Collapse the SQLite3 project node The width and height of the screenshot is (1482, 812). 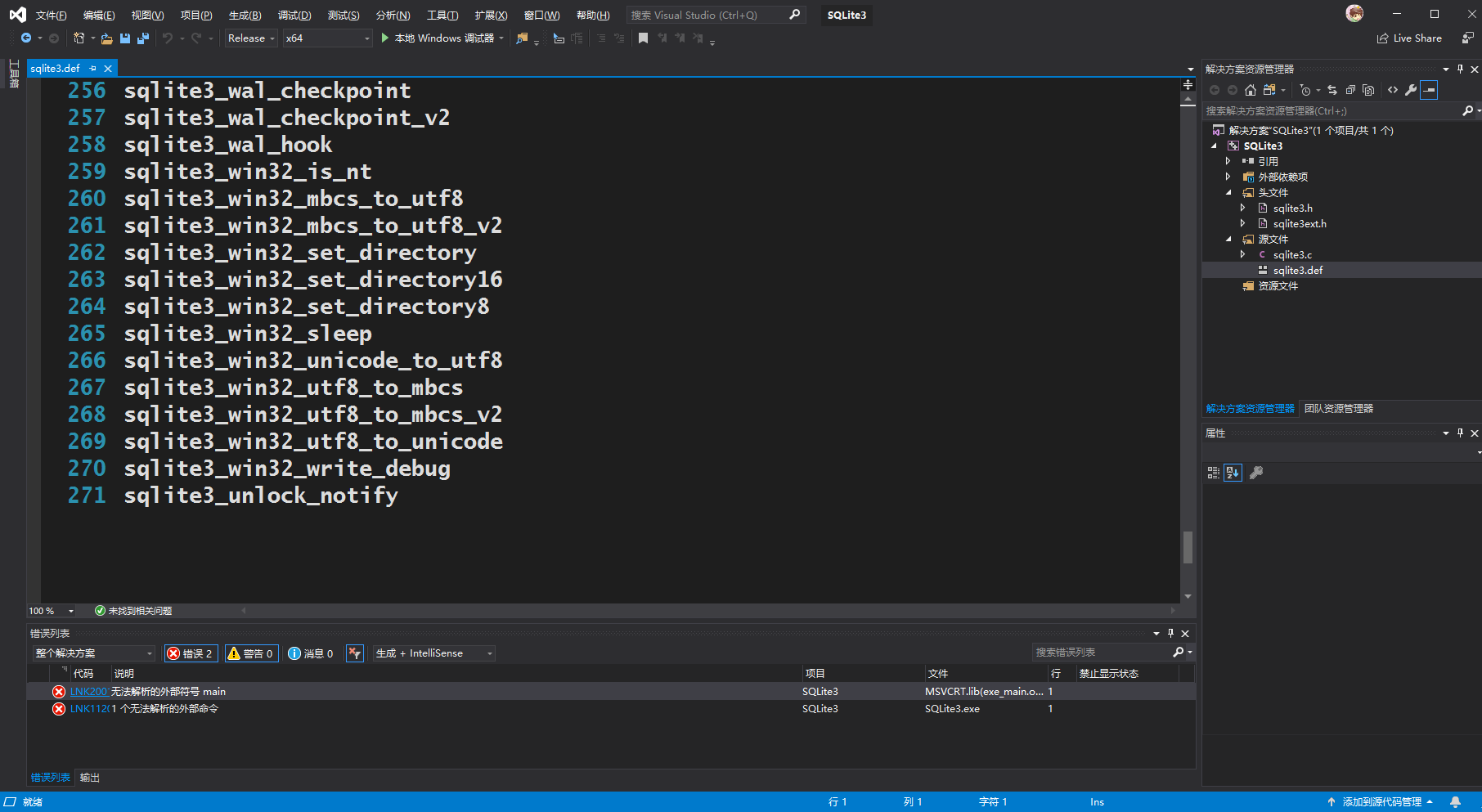(1214, 146)
